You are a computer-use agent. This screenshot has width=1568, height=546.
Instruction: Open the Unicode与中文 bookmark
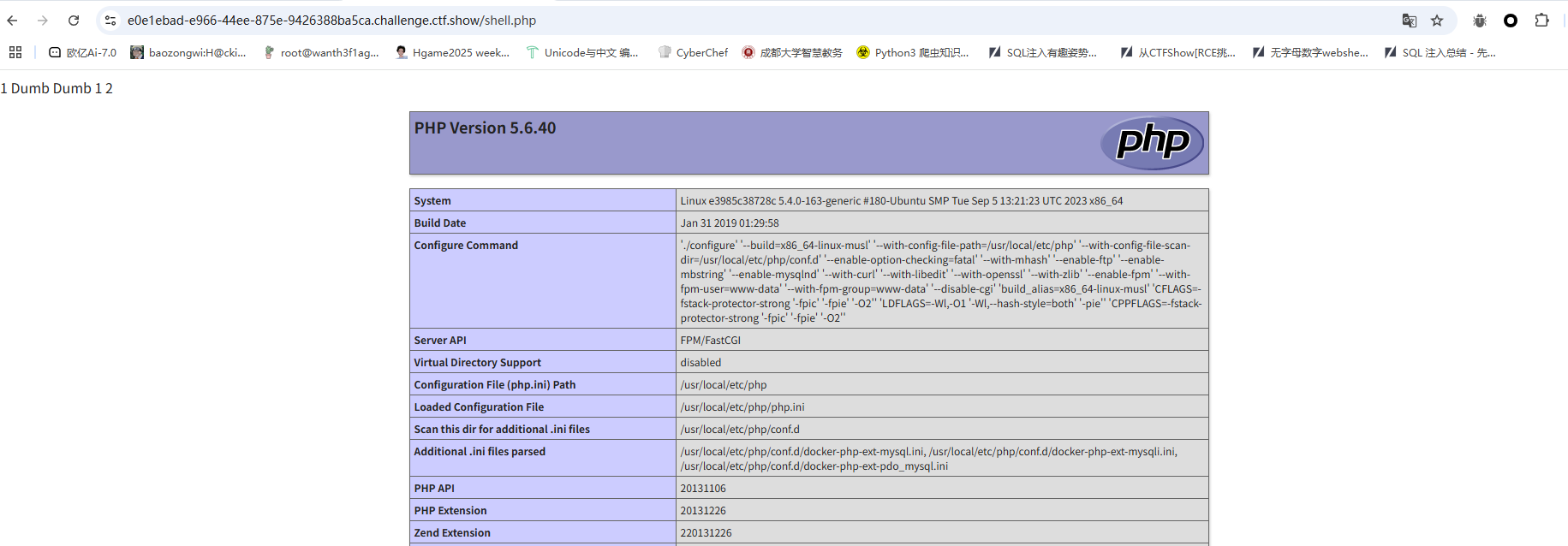coord(582,52)
